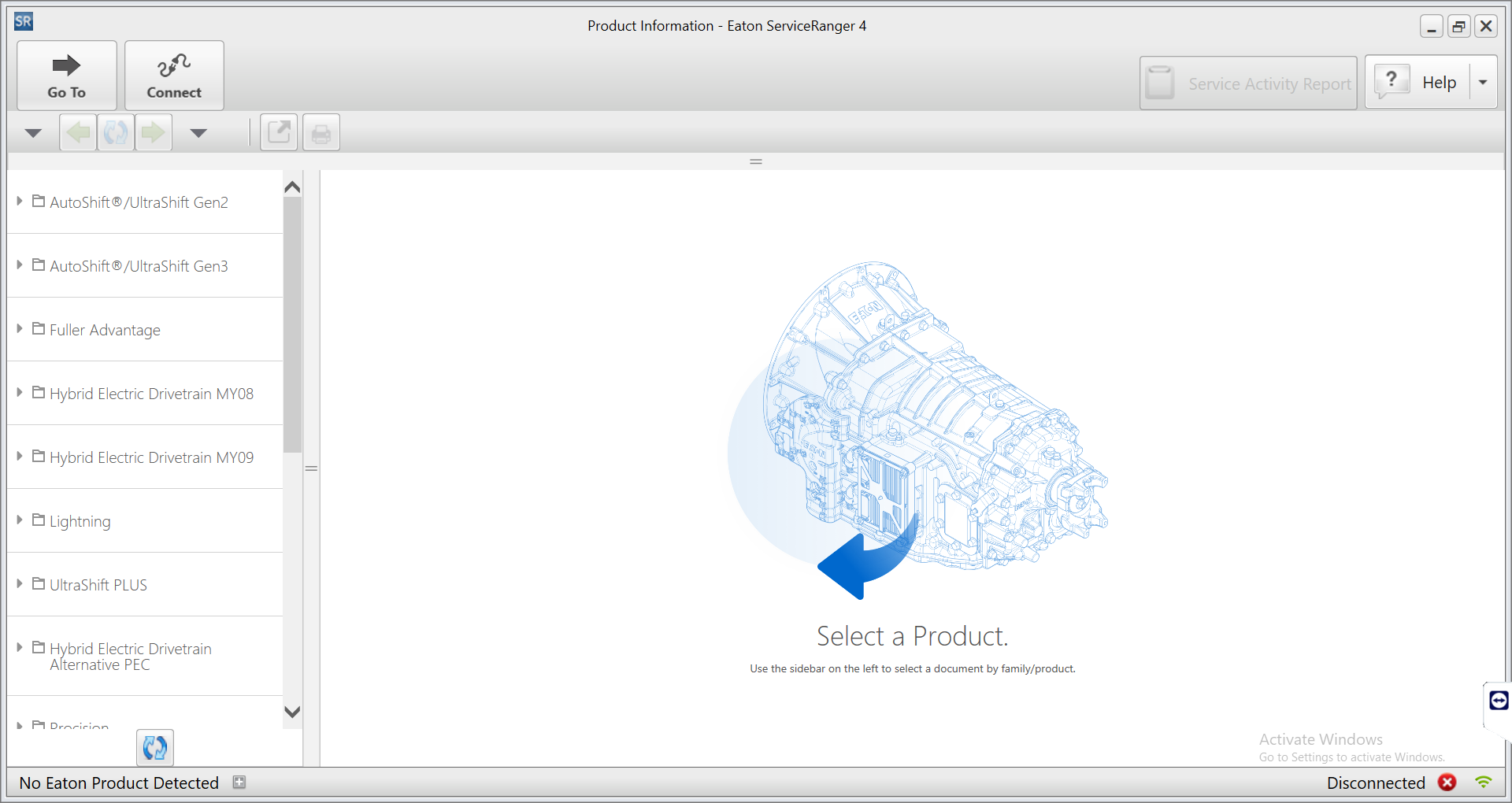
Task: Restore down the ServiceRanger window
Action: [x=1459, y=26]
